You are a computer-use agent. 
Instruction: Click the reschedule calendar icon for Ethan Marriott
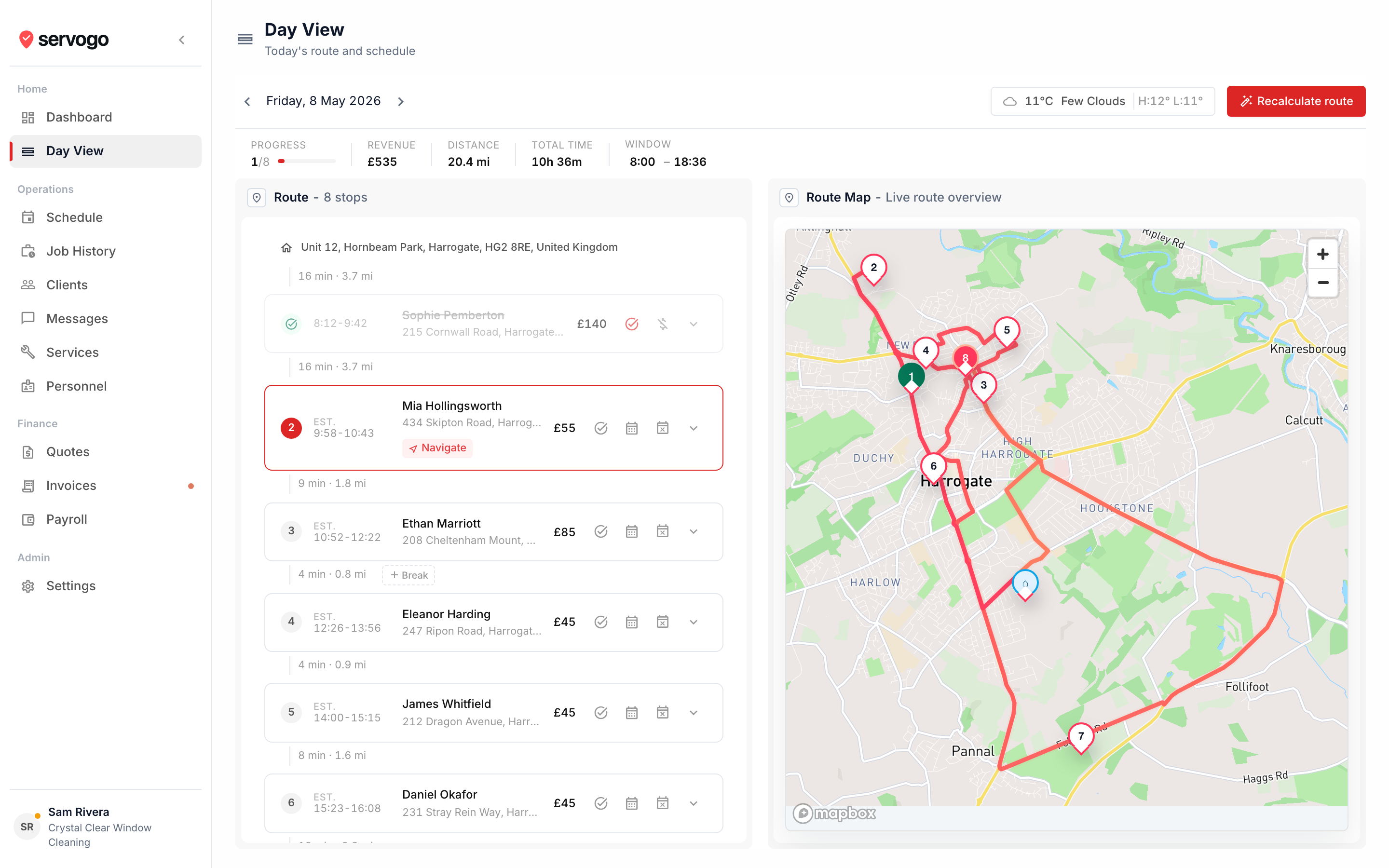click(631, 531)
